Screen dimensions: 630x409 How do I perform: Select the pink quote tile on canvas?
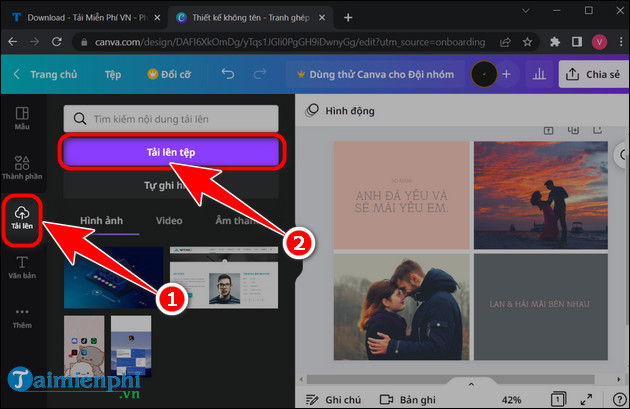pyautogui.click(x=401, y=195)
